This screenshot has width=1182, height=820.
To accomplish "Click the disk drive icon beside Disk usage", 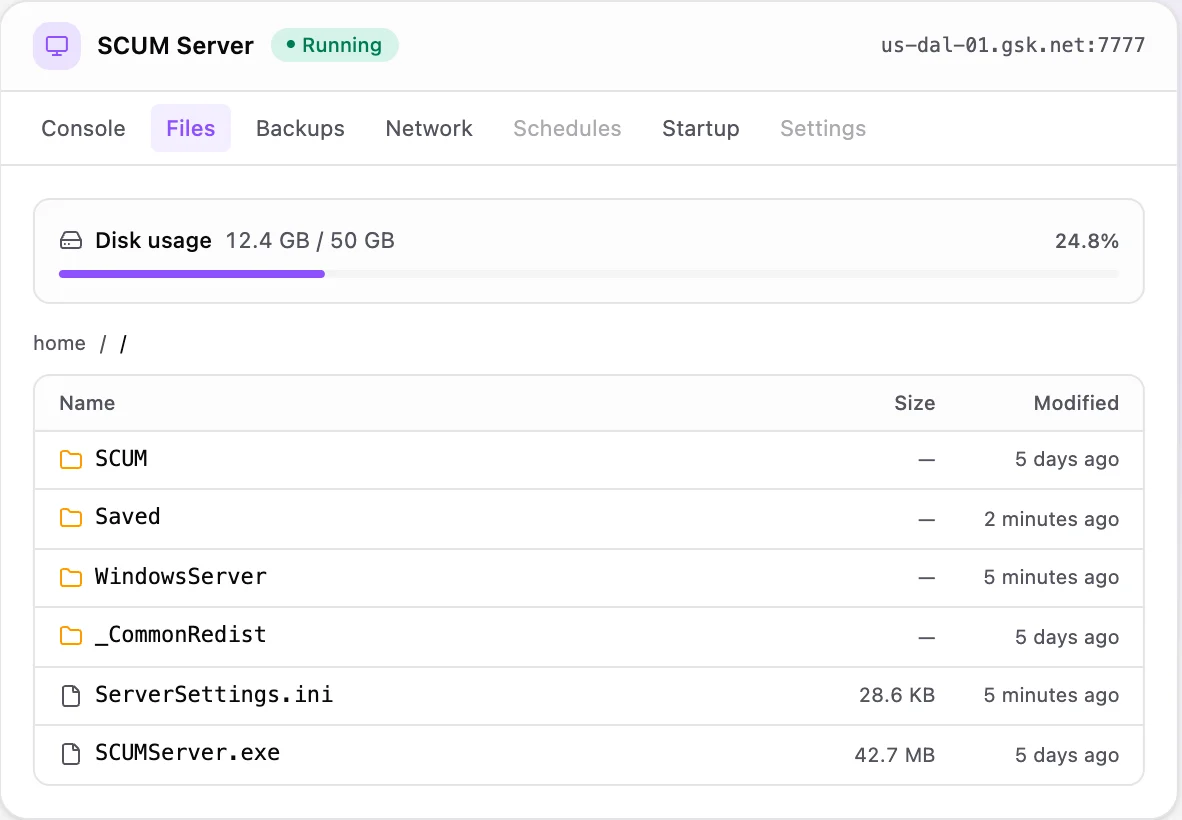I will [x=71, y=241].
